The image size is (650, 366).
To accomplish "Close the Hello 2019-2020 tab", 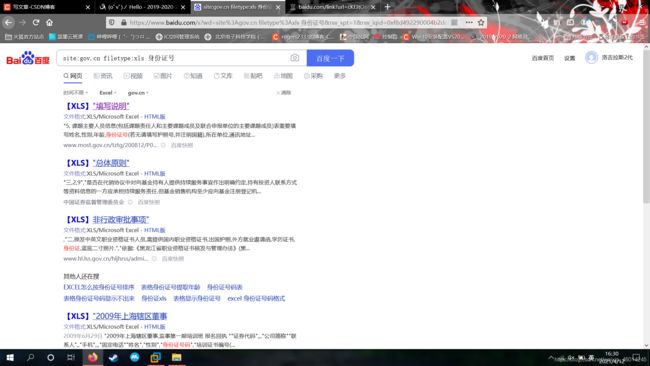I will pos(183,7).
